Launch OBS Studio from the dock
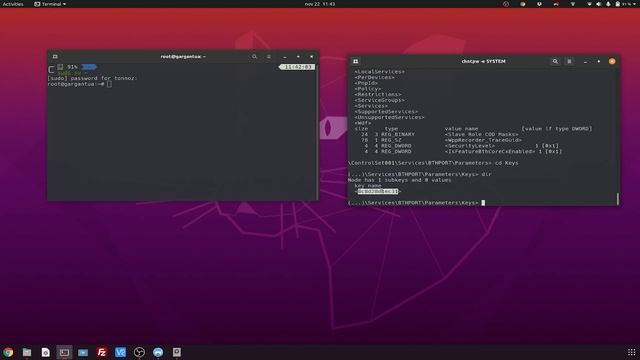 (x=139, y=352)
